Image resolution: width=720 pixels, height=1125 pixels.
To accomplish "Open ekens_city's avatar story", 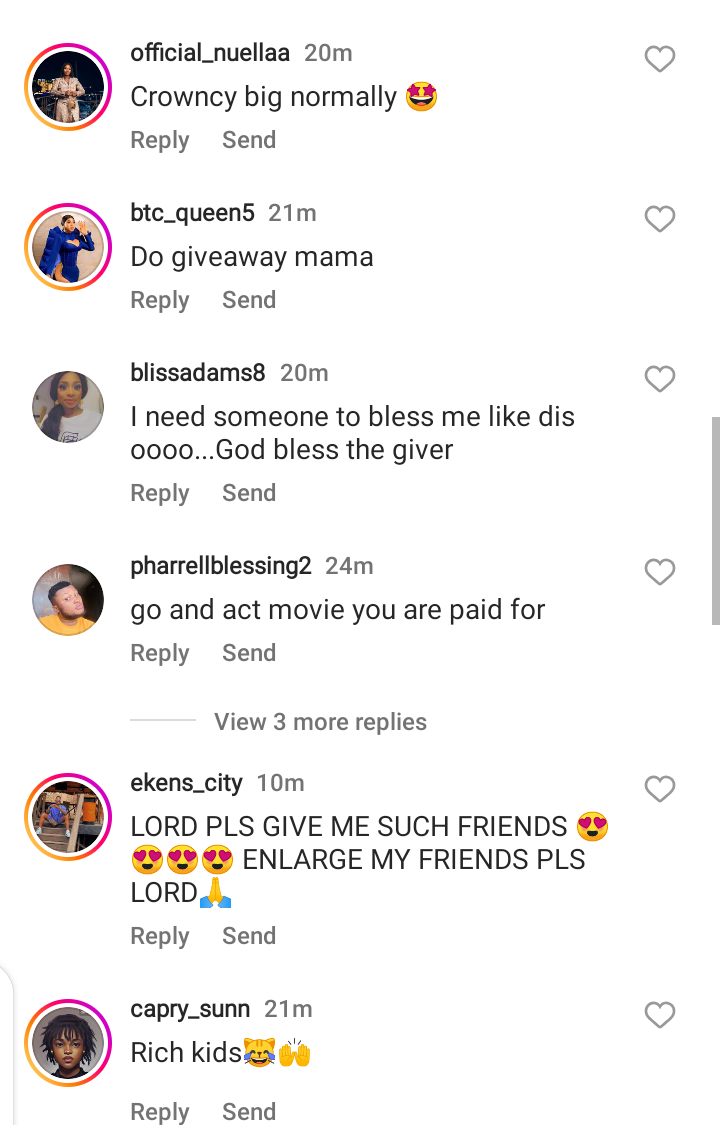I will [x=68, y=817].
